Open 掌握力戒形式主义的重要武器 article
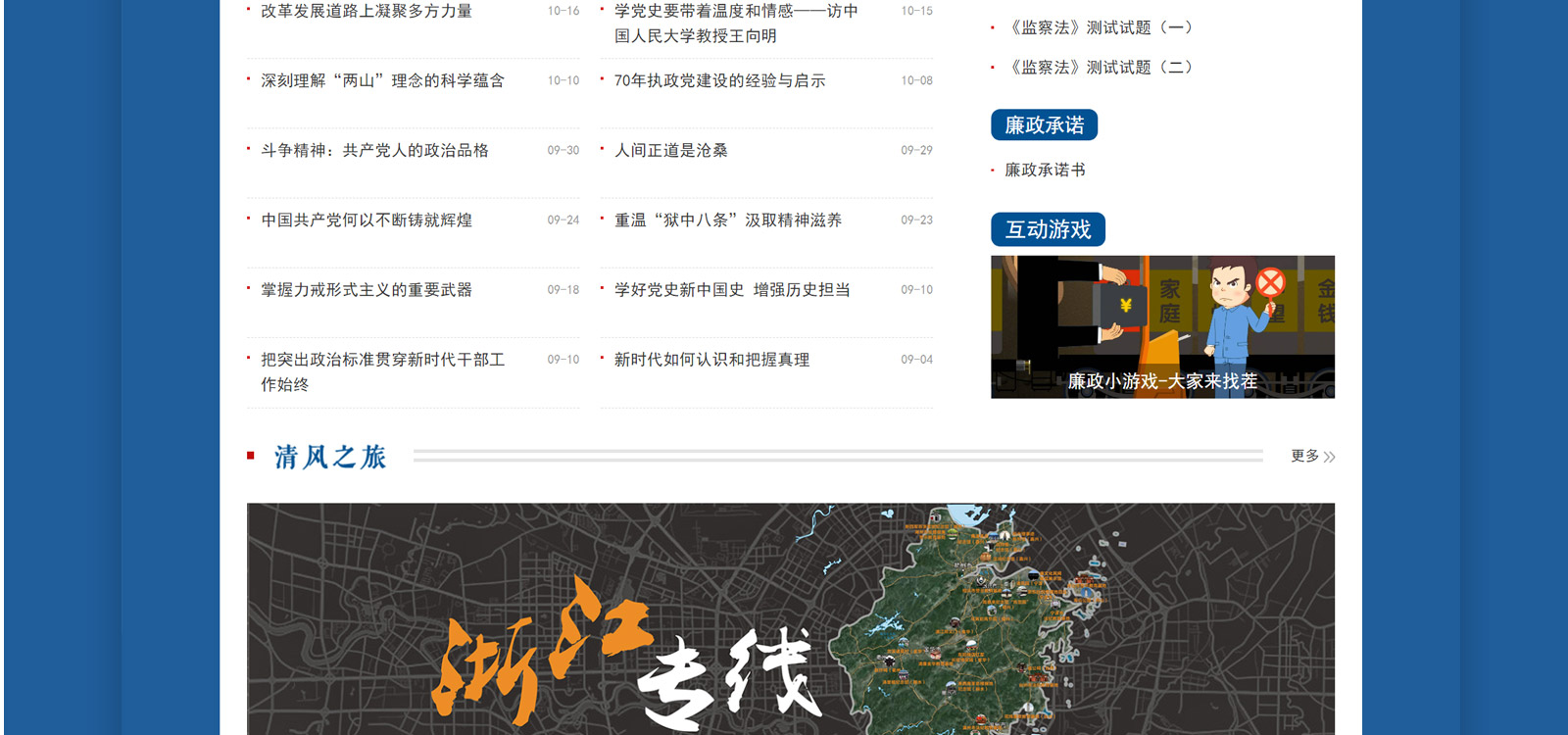 click(x=366, y=290)
